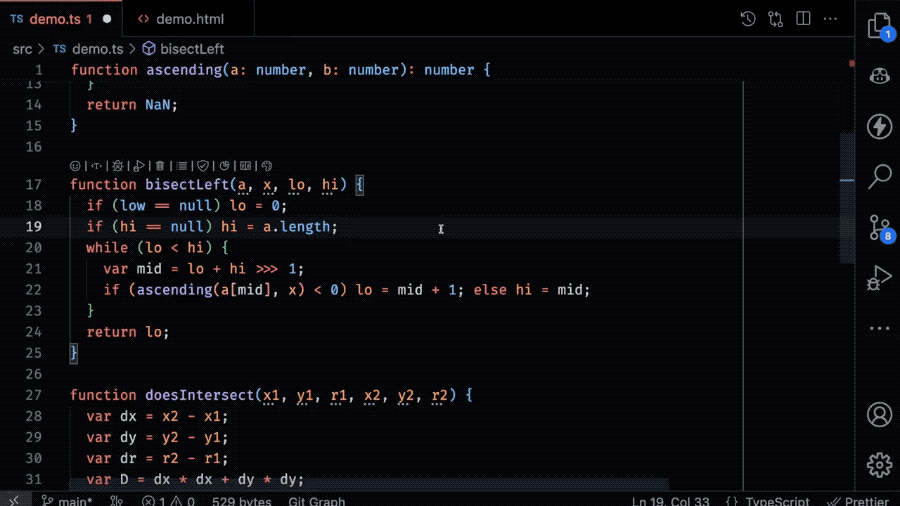The height and width of the screenshot is (506, 900).
Task: Click the horizontal scrollbar below the code
Action: pyautogui.click(x=369, y=484)
